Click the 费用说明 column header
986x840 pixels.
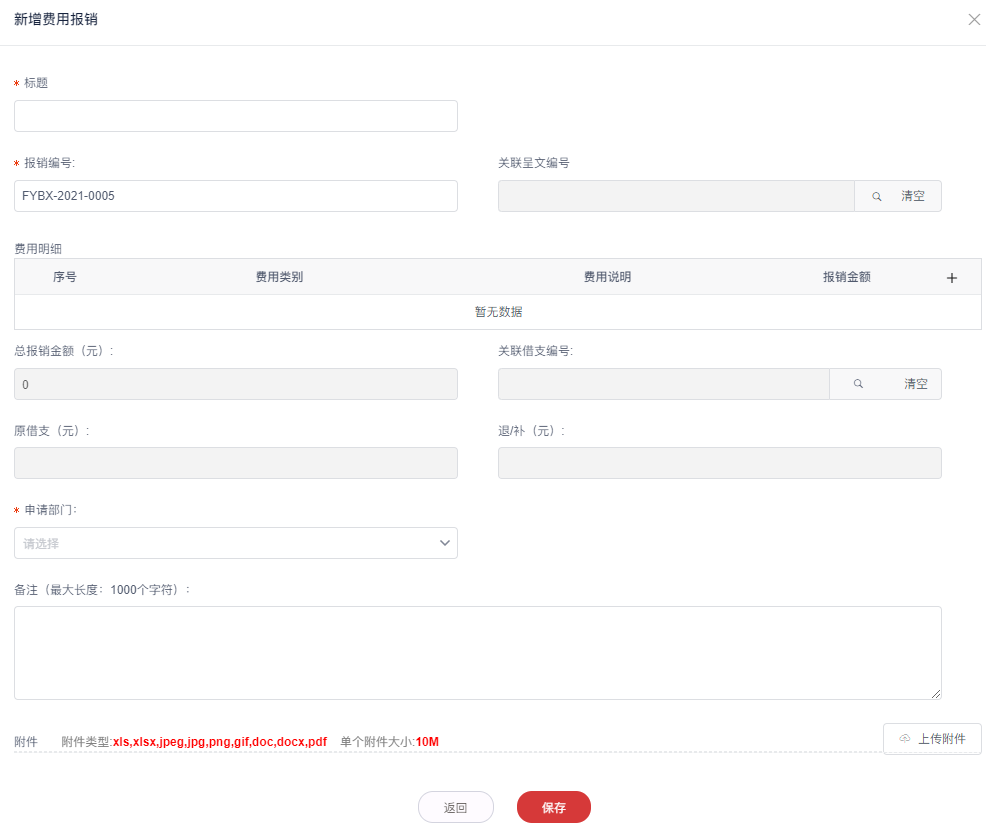607,277
